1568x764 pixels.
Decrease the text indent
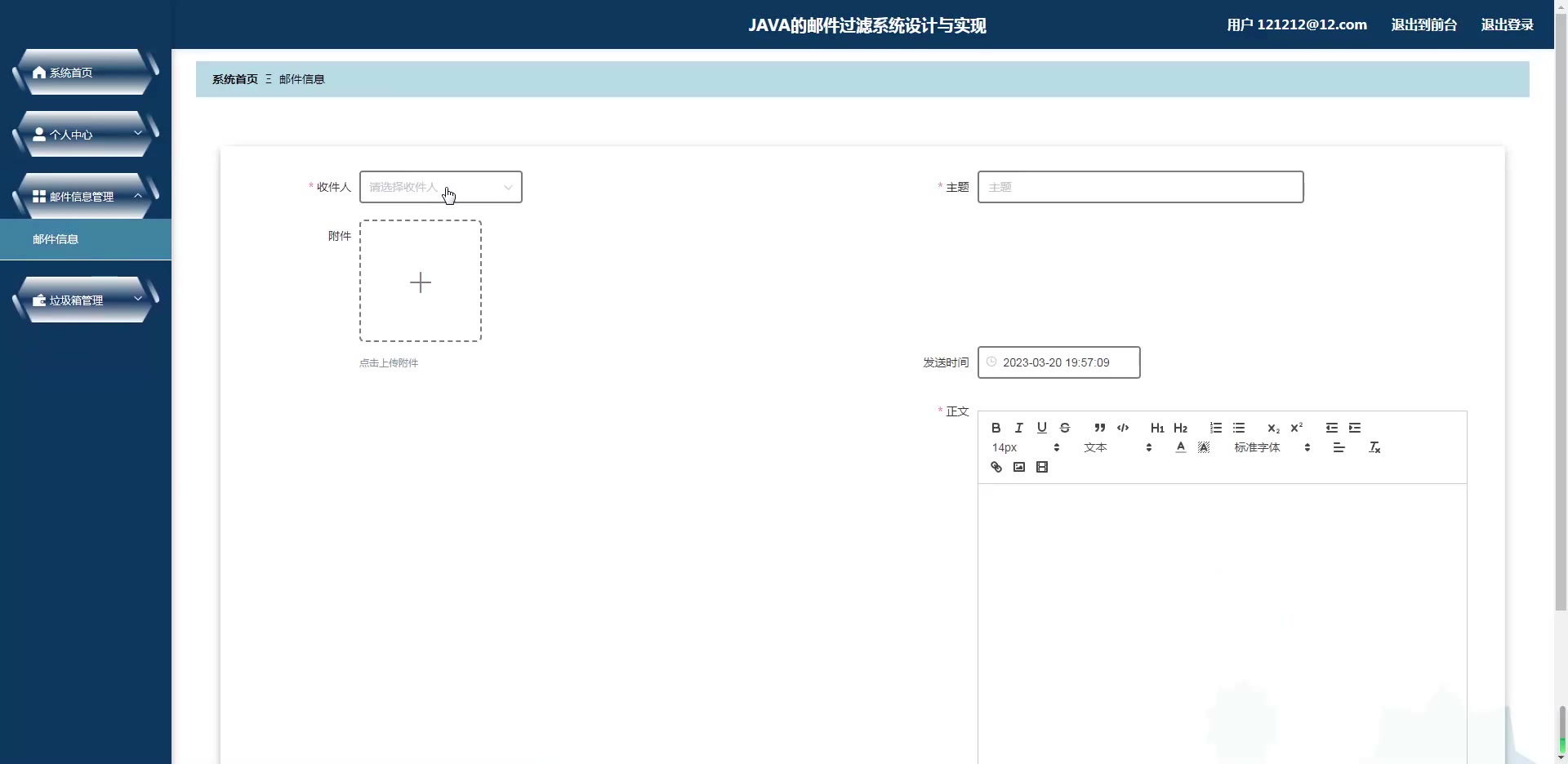click(1332, 428)
